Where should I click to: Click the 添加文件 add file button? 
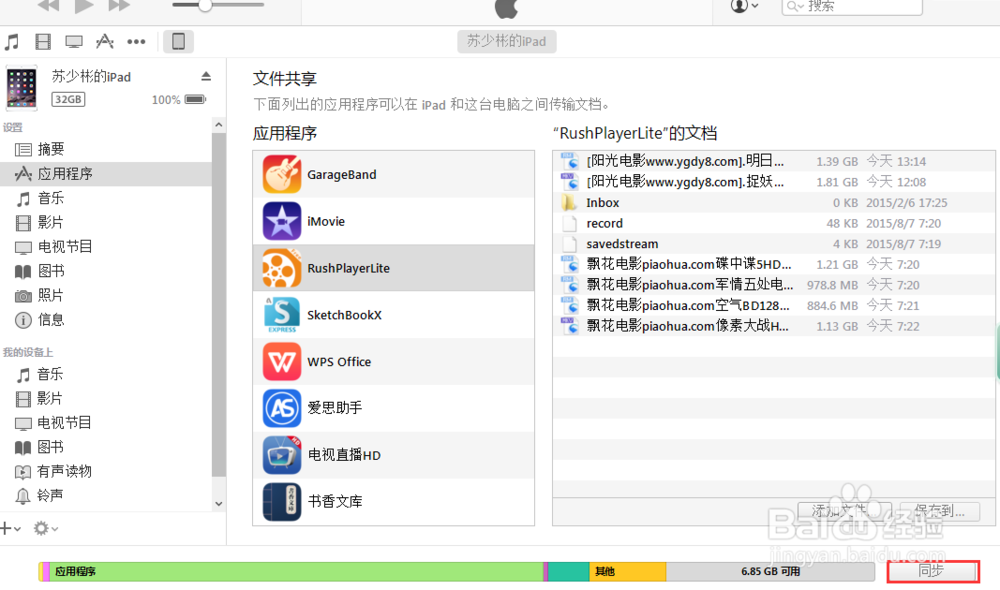[844, 511]
